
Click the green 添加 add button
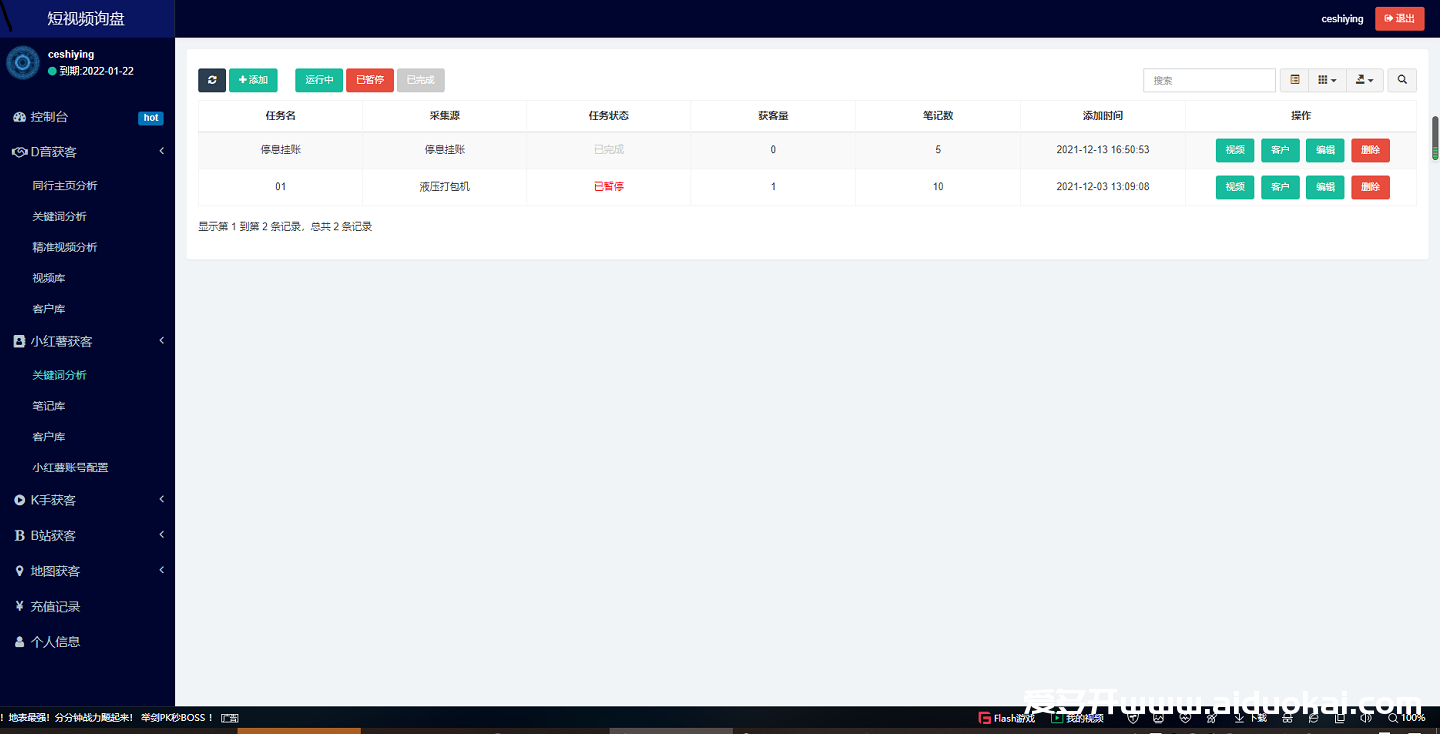pos(253,80)
